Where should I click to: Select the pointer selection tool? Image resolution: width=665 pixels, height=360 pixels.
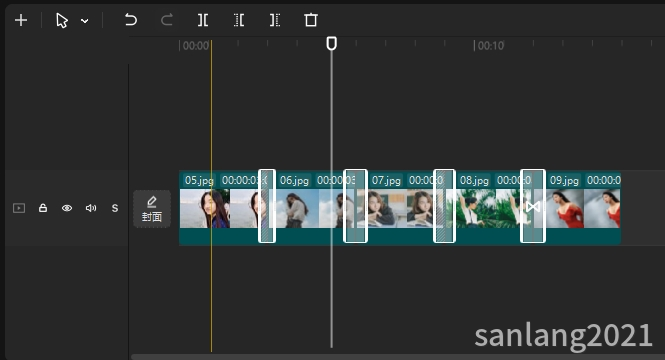click(62, 20)
